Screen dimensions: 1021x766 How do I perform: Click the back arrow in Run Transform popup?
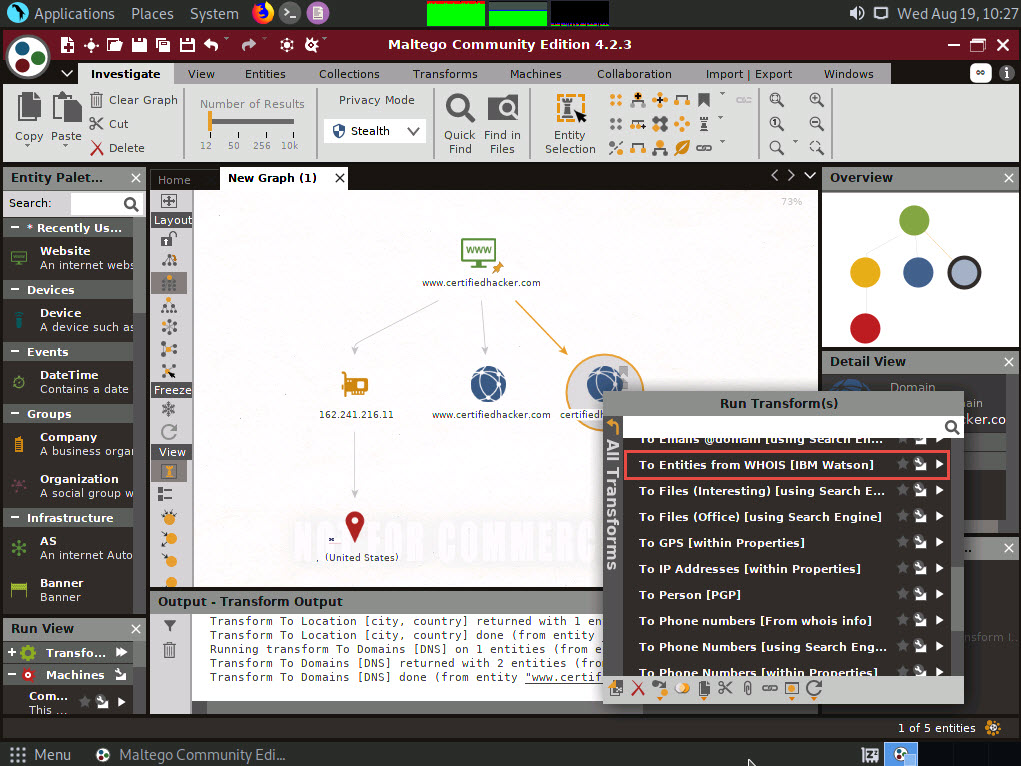(x=612, y=426)
